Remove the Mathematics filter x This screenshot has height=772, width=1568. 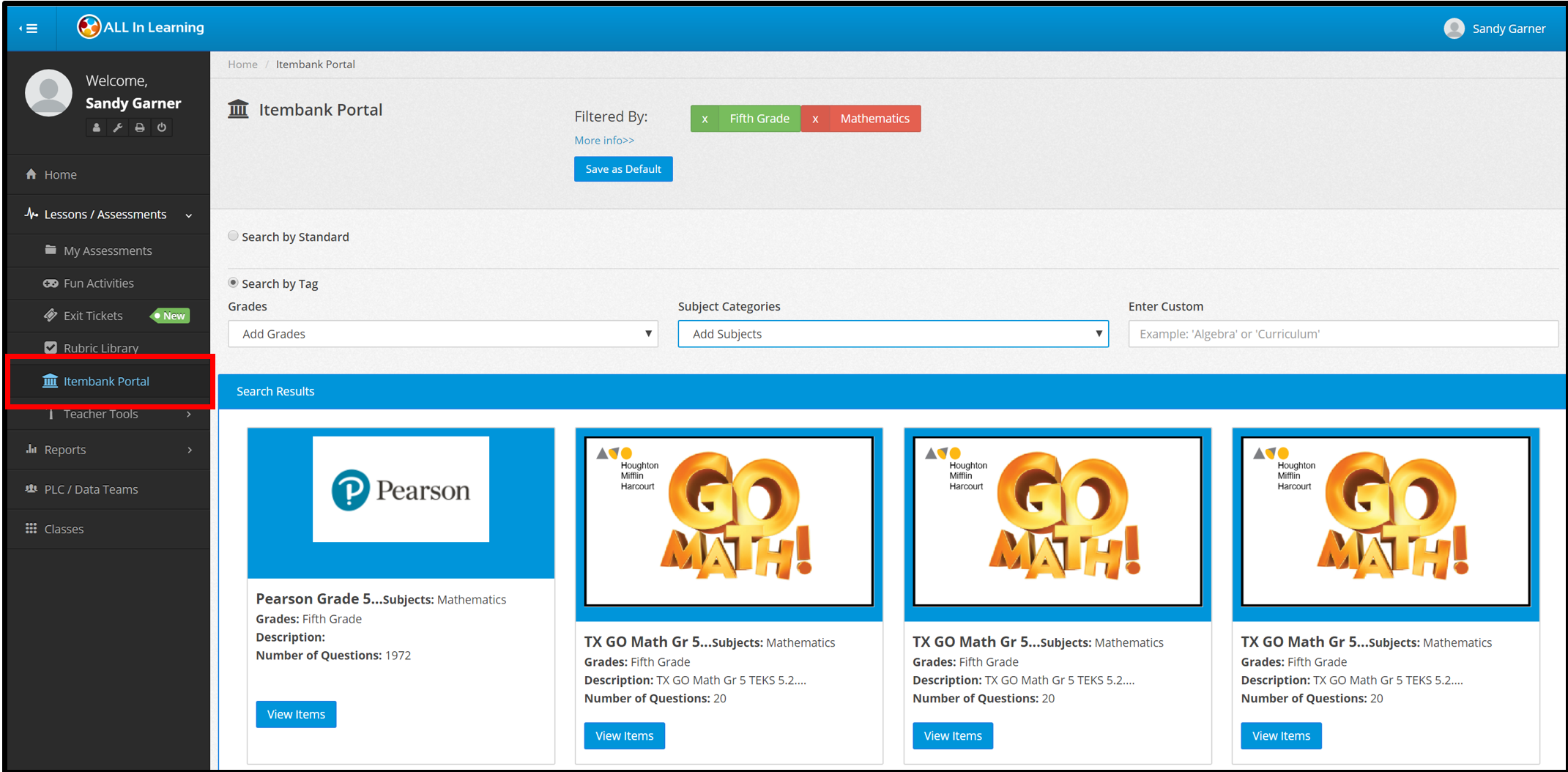click(x=815, y=119)
